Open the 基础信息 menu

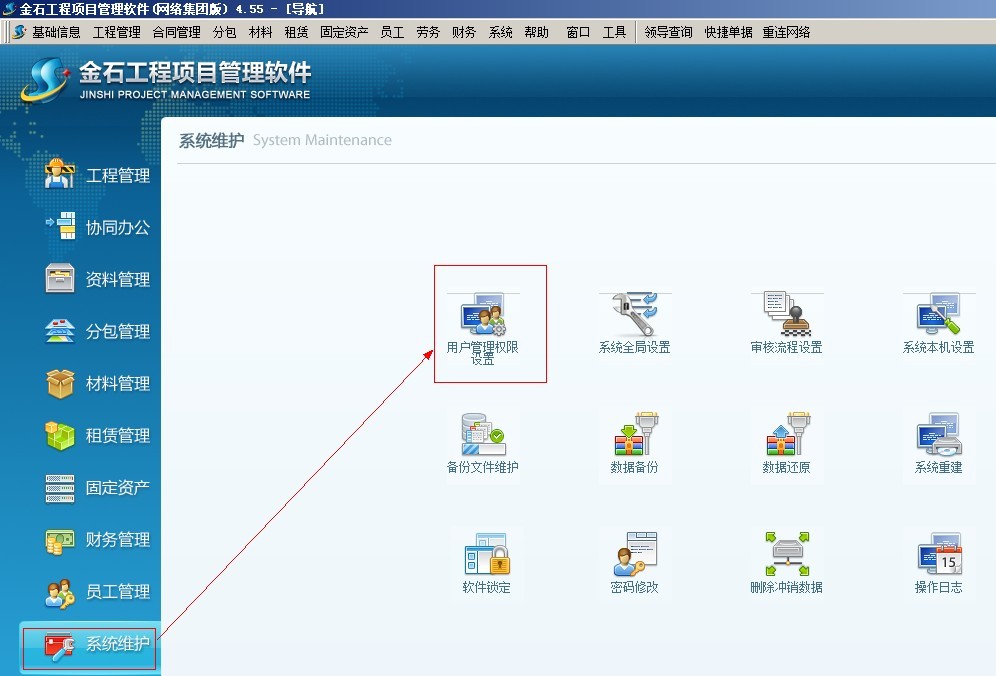56,32
